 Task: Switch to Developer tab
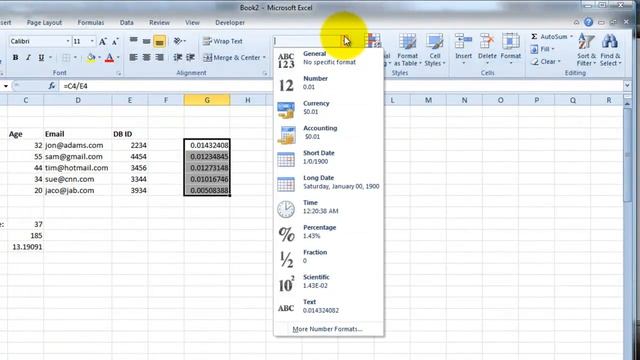pyautogui.click(x=230, y=23)
